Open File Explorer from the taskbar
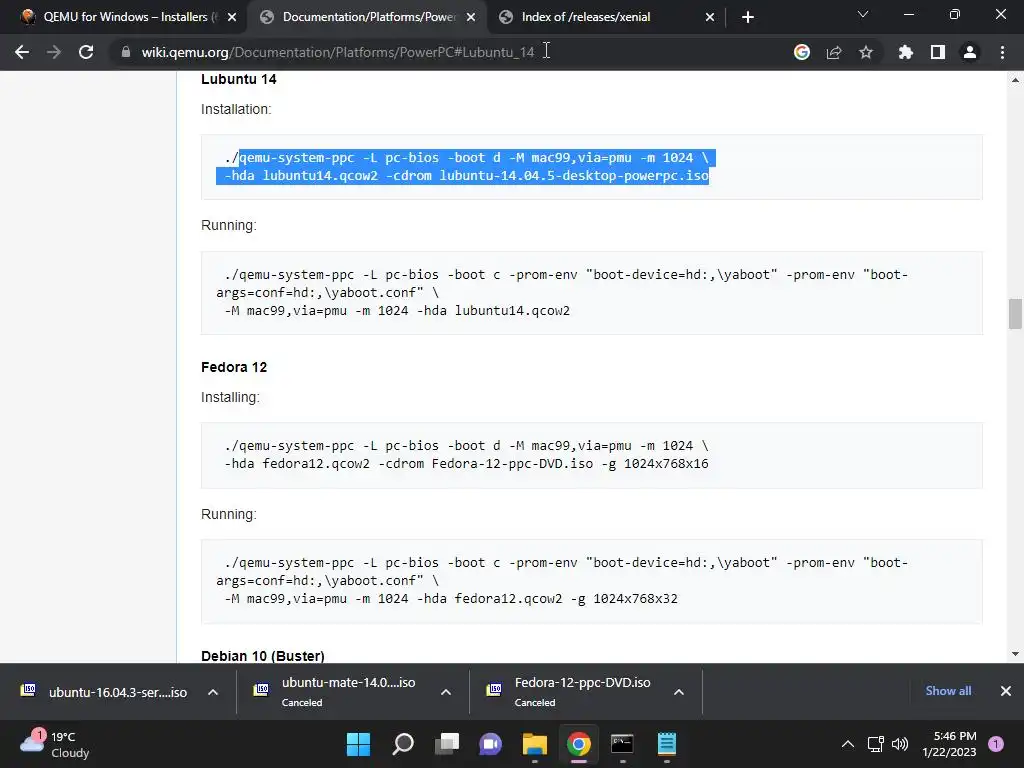 (534, 744)
